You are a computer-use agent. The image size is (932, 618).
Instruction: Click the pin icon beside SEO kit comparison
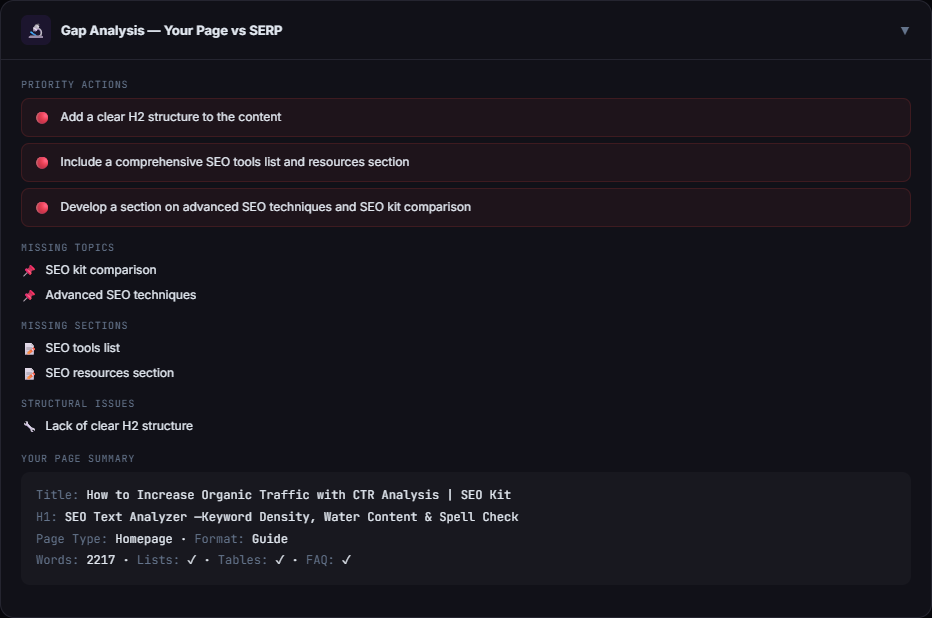pyautogui.click(x=28, y=269)
